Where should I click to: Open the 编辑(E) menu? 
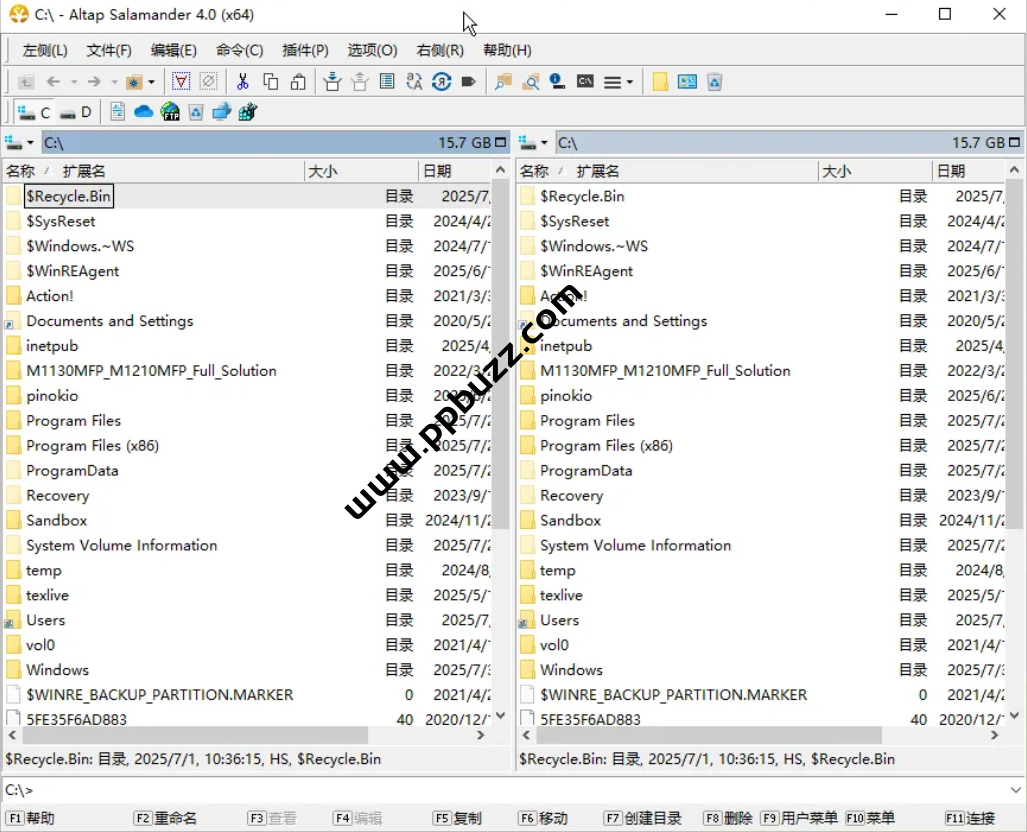click(174, 50)
